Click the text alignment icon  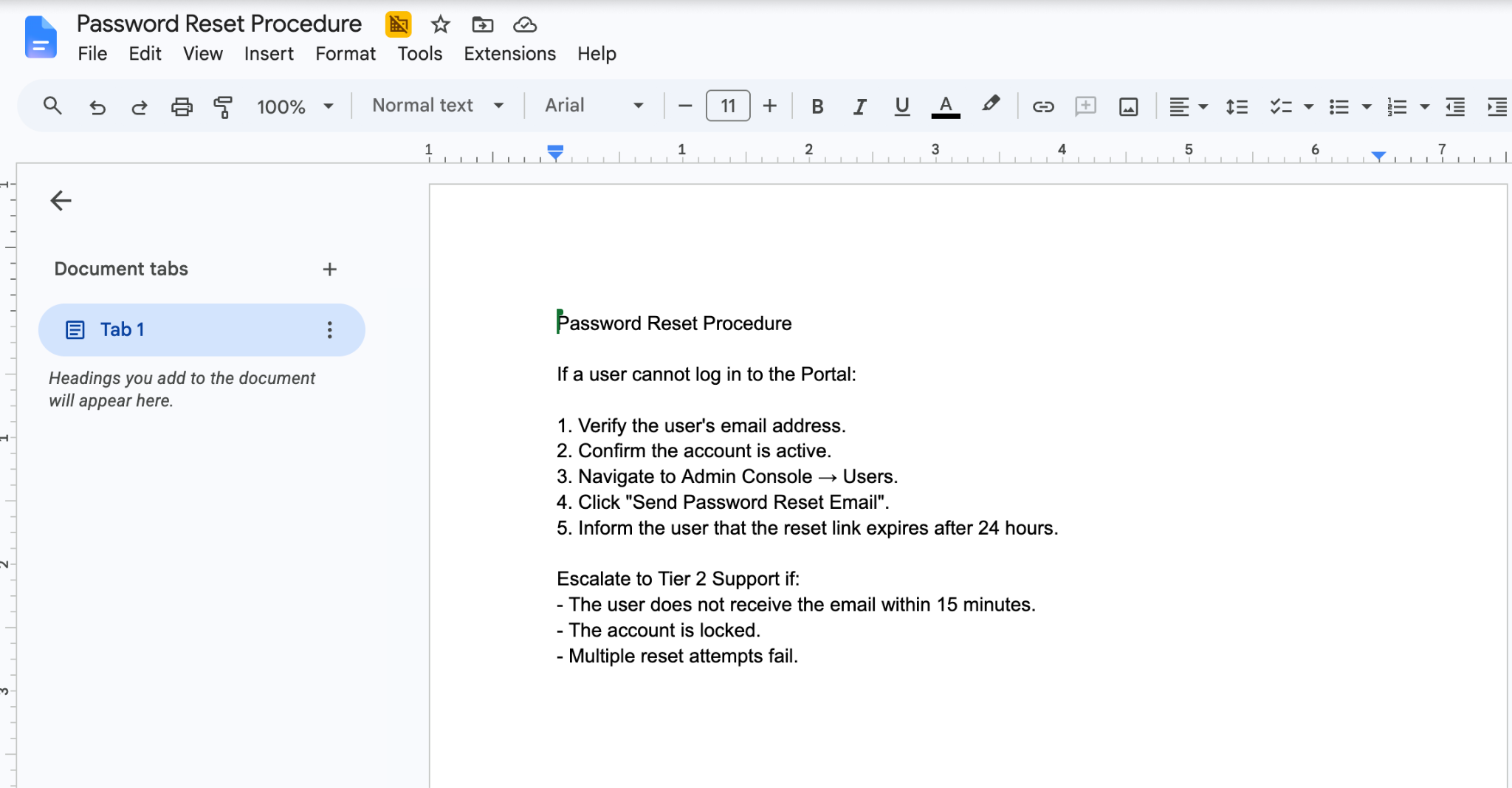[1179, 107]
